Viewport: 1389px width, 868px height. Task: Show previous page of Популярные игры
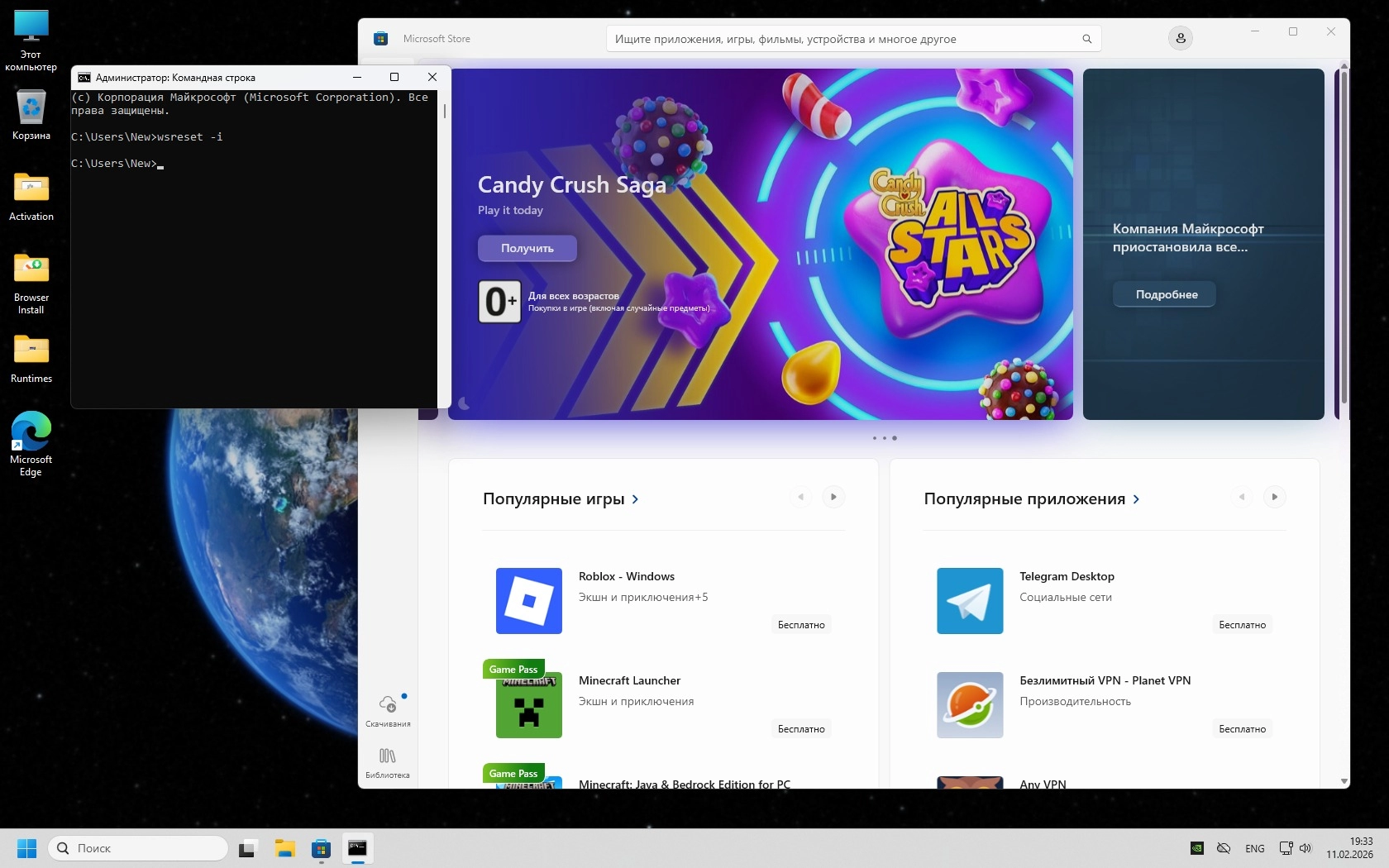coord(800,497)
